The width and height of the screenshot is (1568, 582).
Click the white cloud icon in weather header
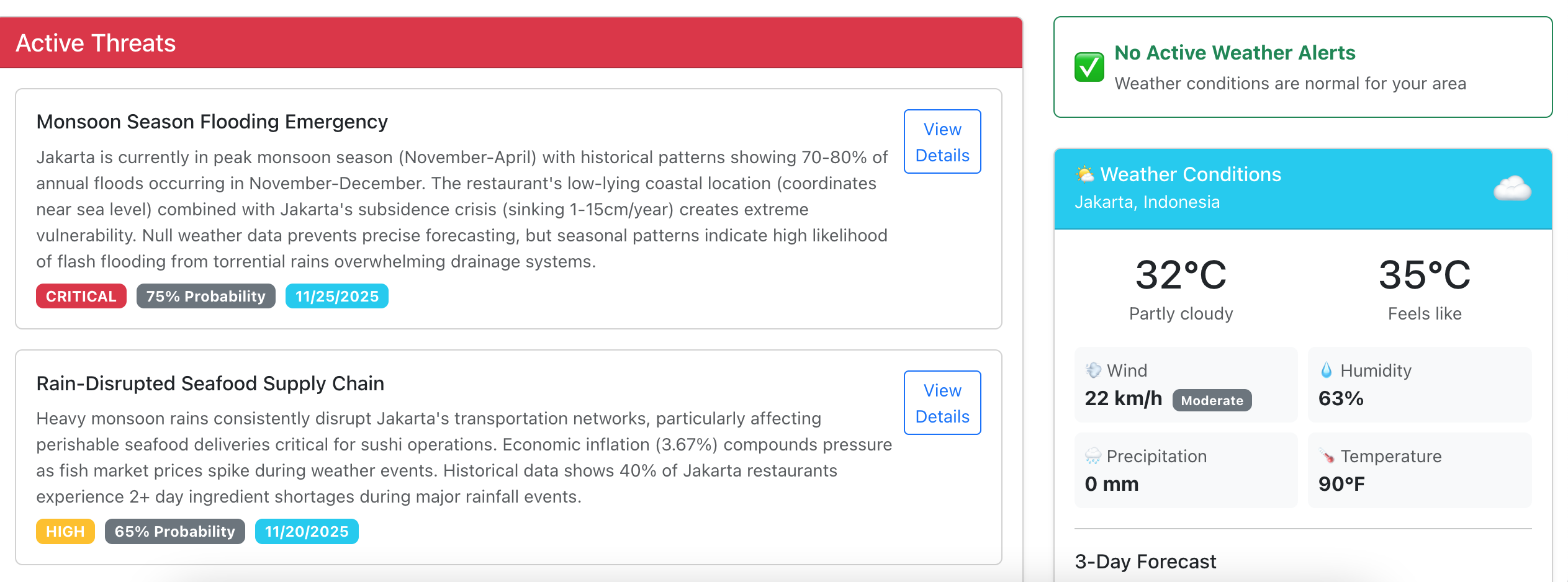1512,188
